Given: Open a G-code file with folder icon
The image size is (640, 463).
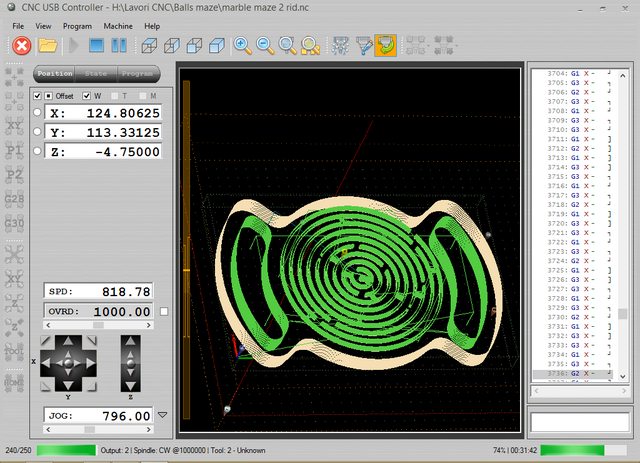Looking at the screenshot, I should (x=47, y=45).
